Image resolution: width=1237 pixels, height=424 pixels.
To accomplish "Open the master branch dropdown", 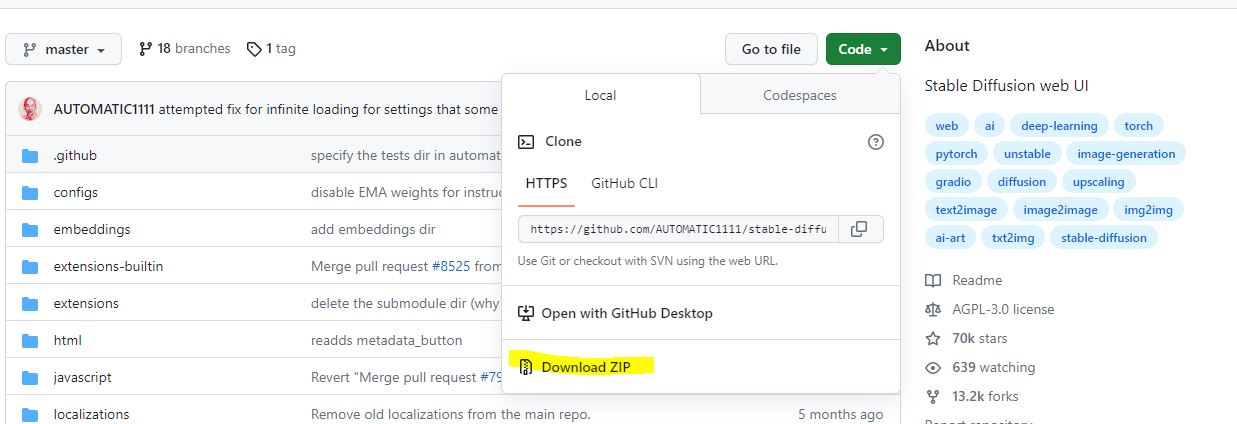I will pyautogui.click(x=63, y=49).
